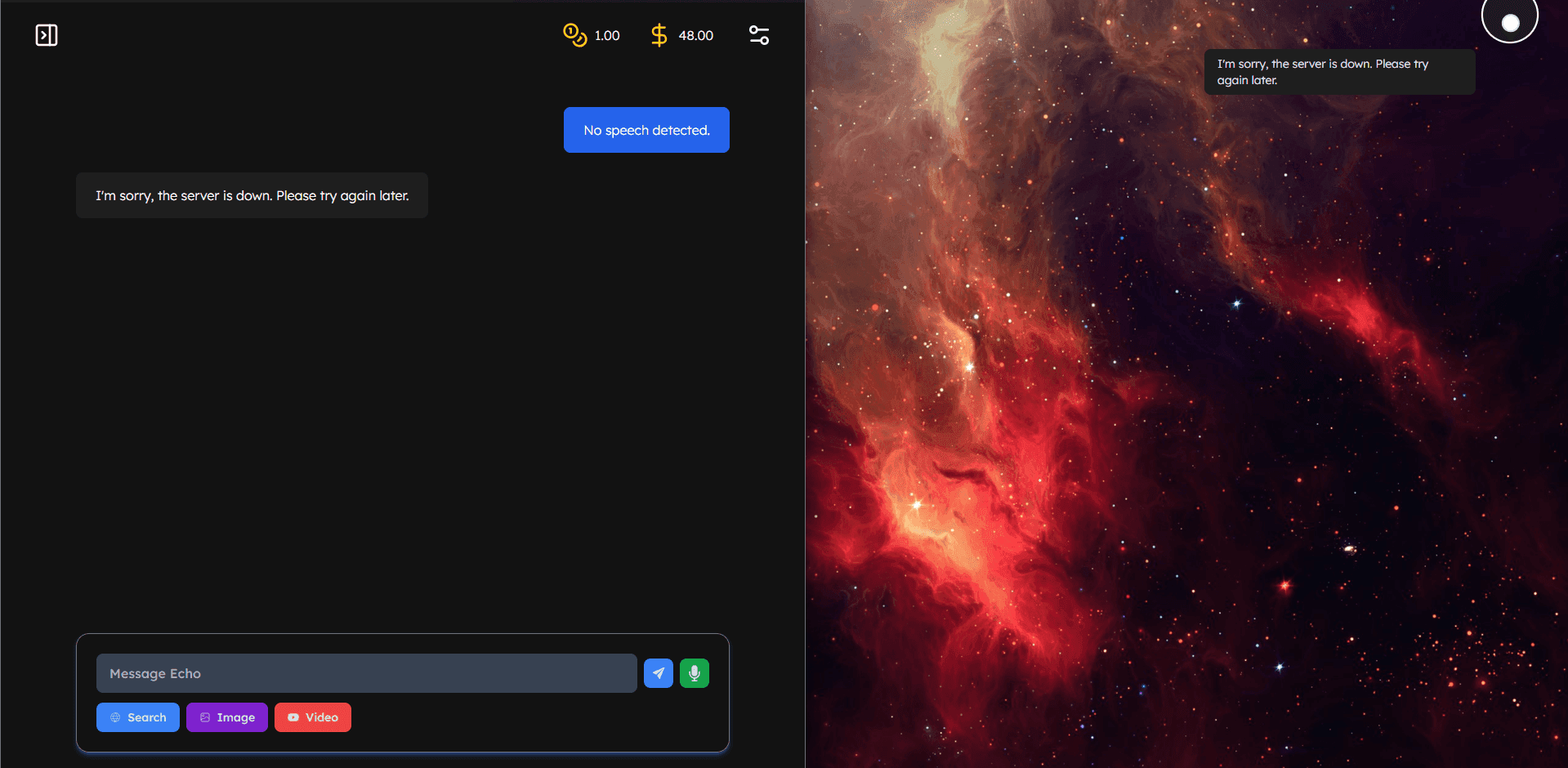1568x768 pixels.
Task: Click the globe icon inside the Search button
Action: 115,717
